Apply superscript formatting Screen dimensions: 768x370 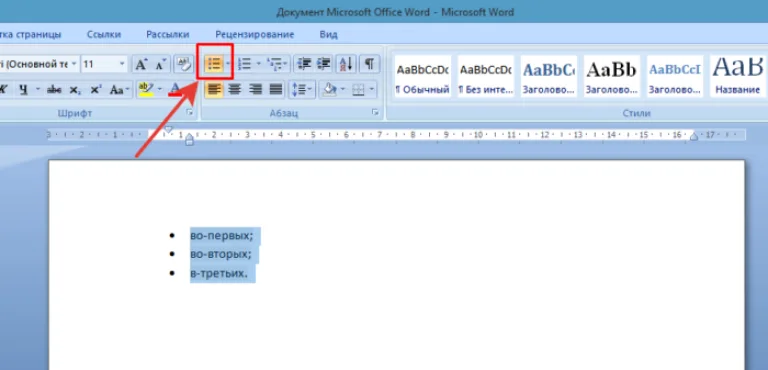click(x=96, y=90)
